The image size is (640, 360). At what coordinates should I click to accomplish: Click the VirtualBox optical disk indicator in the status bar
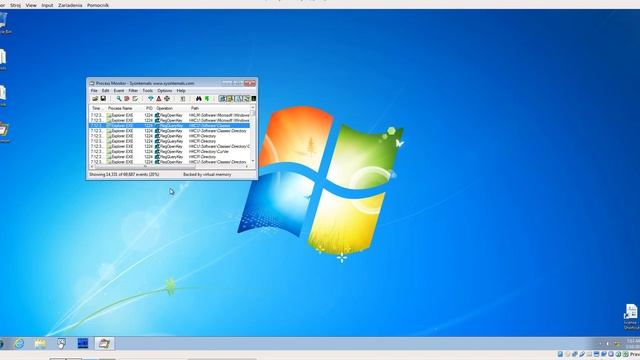coord(567,354)
